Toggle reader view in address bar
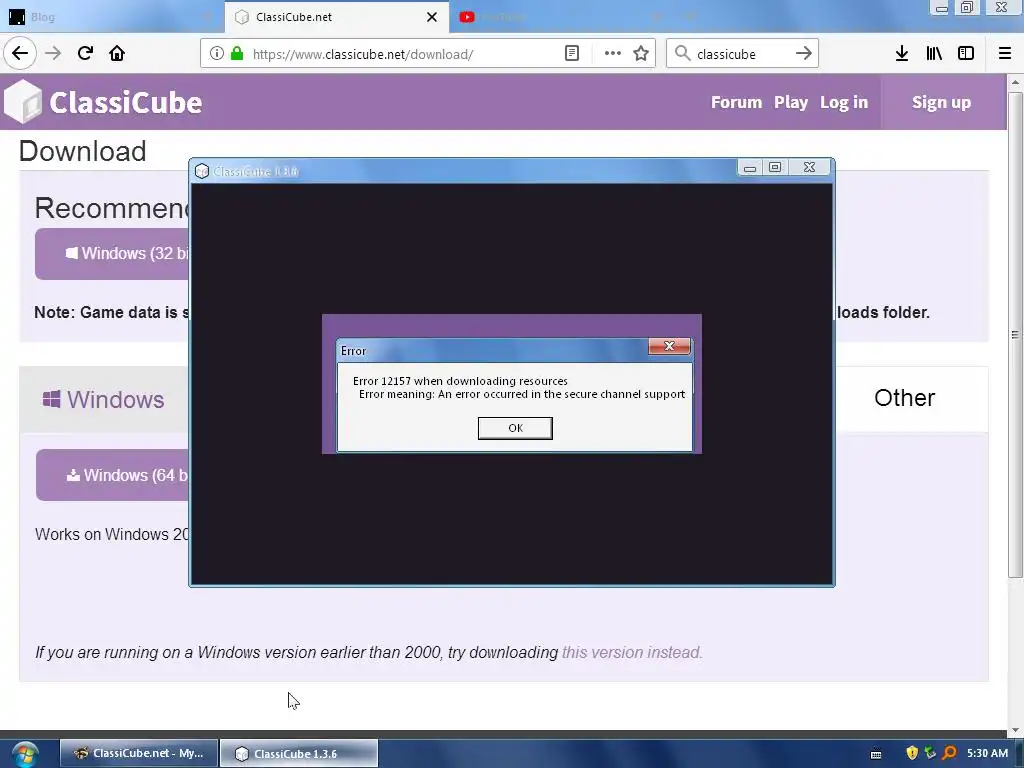 [571, 54]
